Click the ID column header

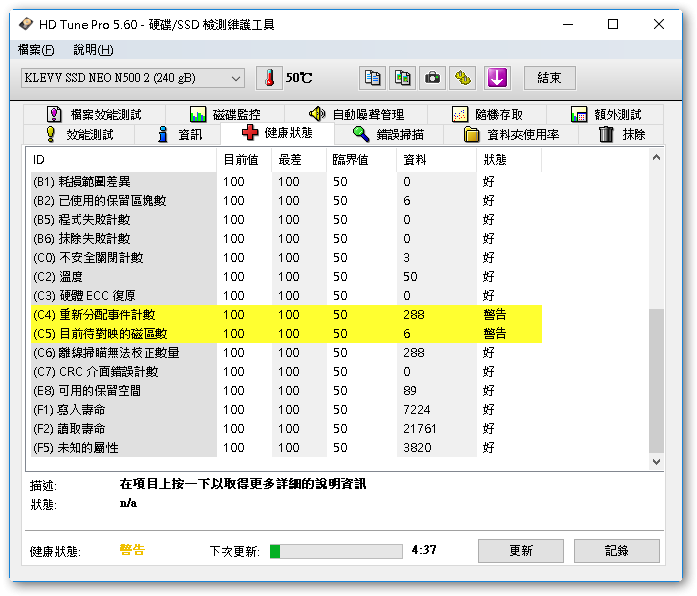pos(124,160)
